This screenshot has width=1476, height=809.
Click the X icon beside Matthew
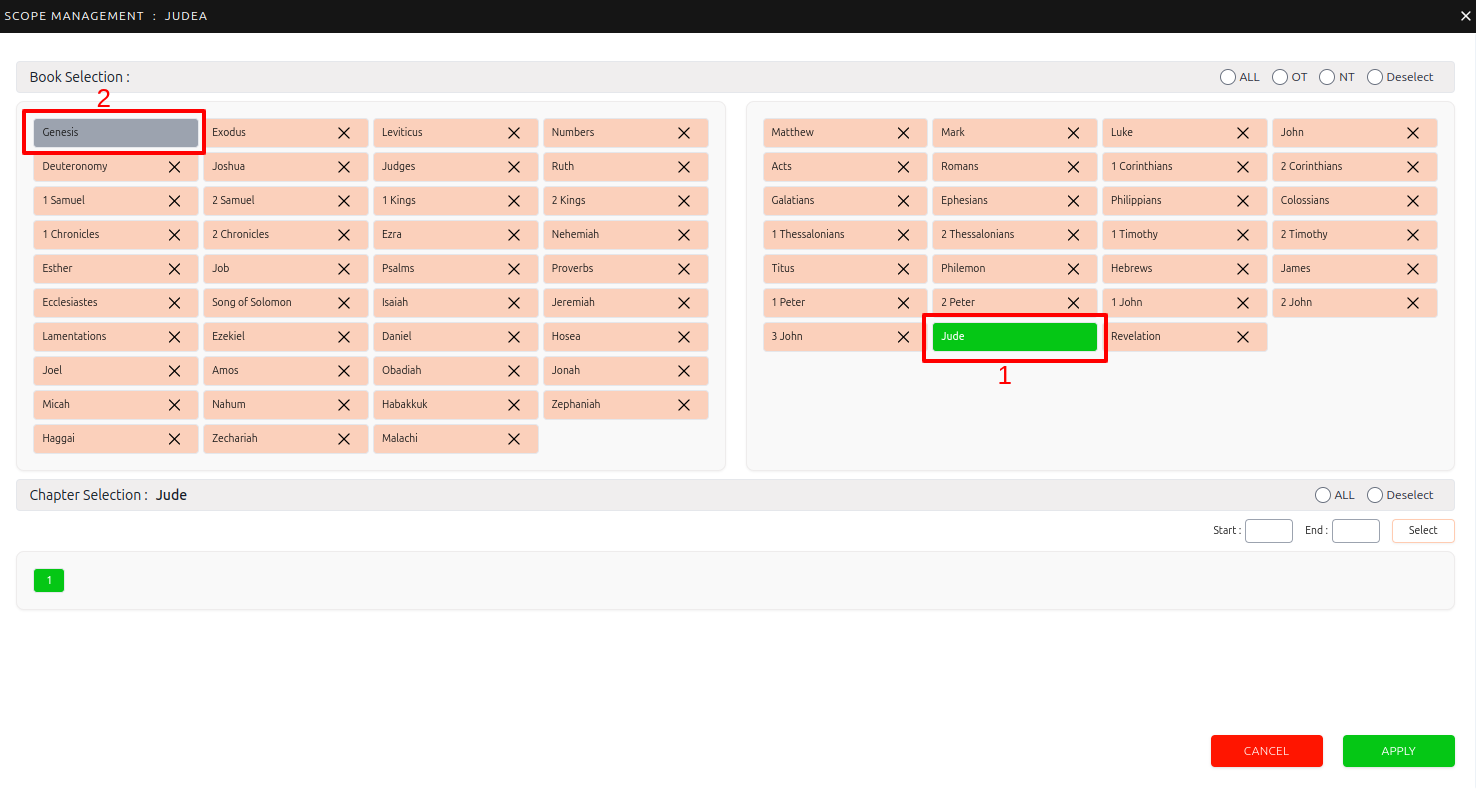(x=903, y=133)
